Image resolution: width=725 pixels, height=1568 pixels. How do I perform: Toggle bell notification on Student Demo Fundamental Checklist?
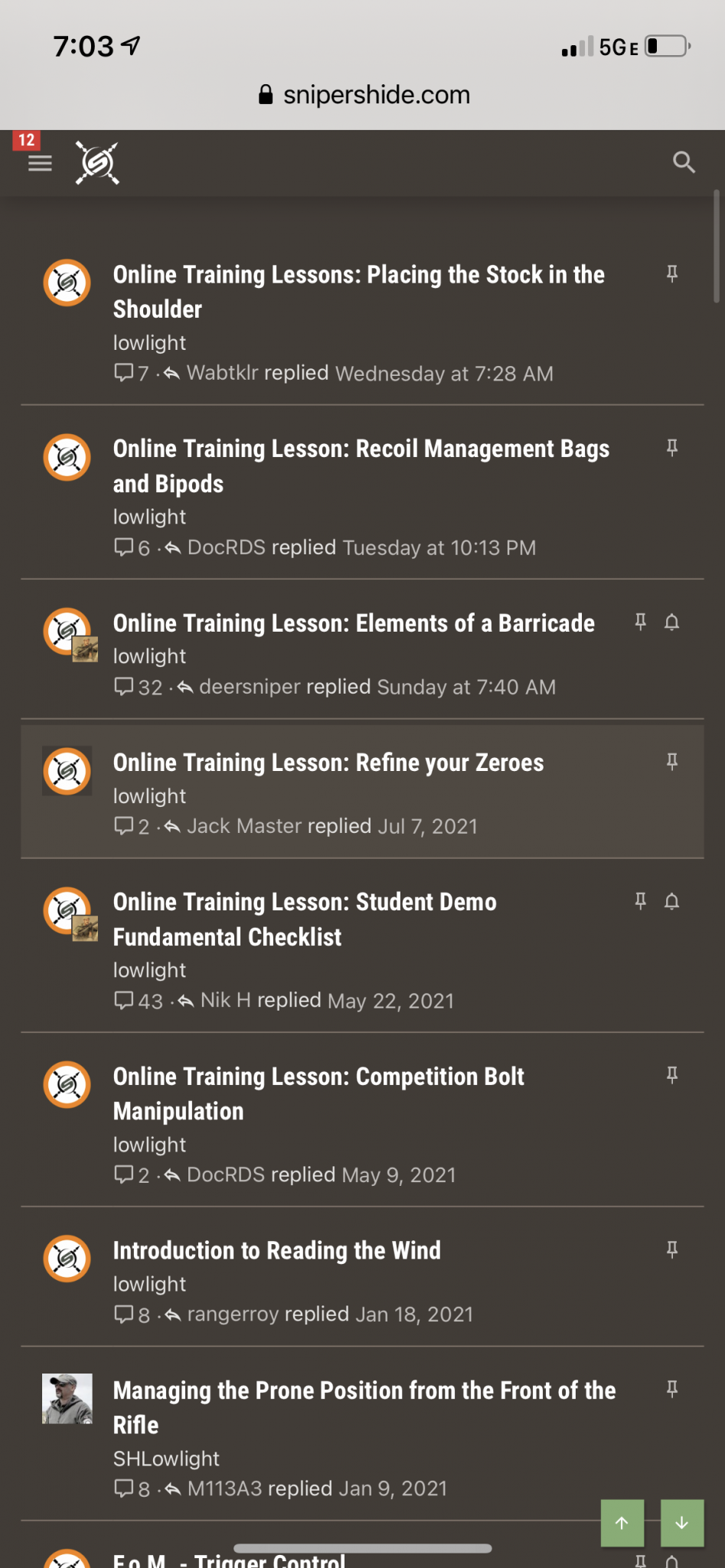(672, 901)
